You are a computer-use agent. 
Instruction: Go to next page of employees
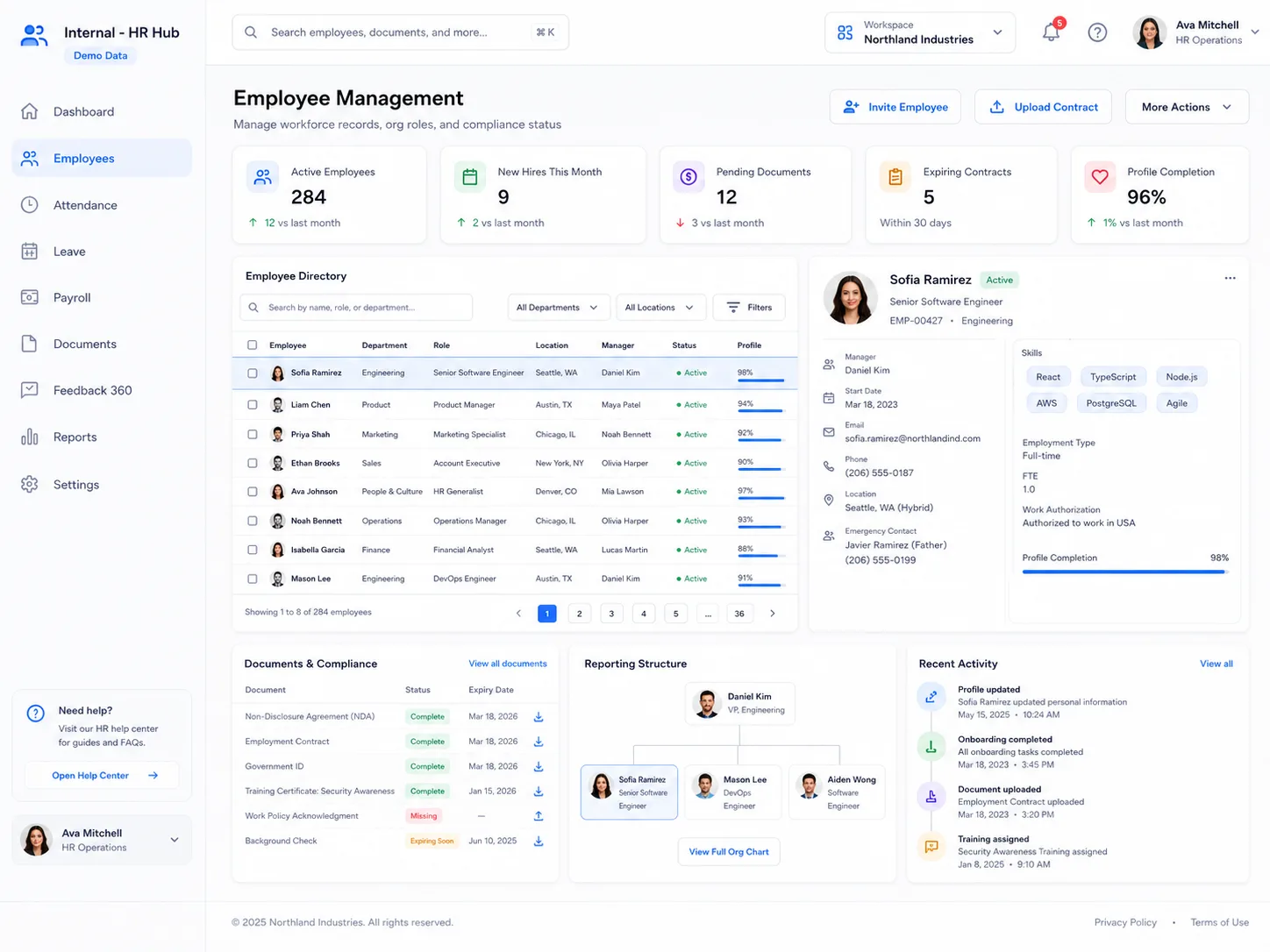773,614
